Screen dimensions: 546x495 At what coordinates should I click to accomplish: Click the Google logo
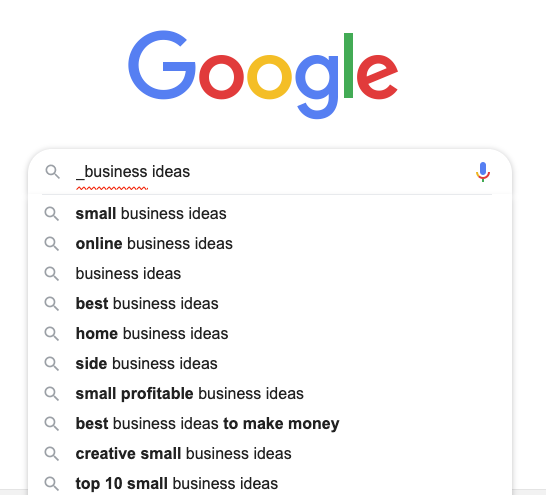263,74
